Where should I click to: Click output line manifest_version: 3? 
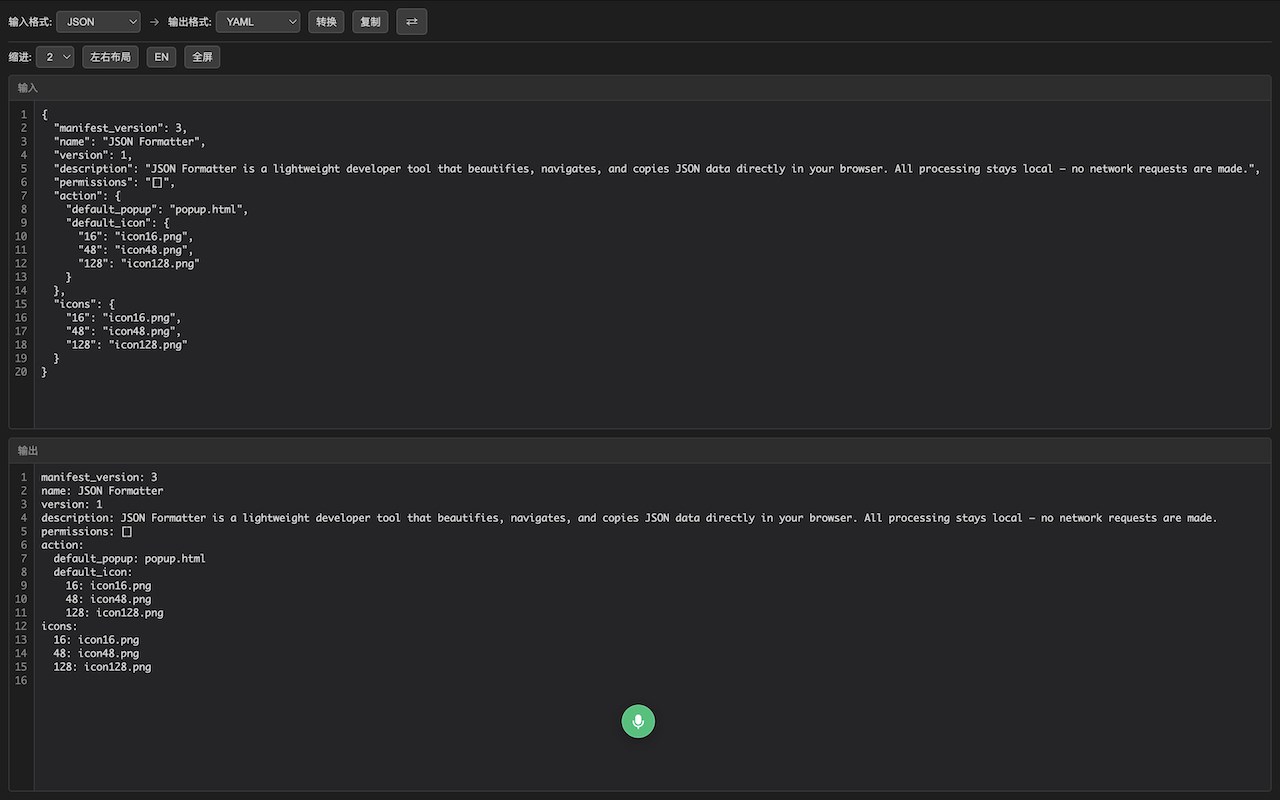pos(99,478)
